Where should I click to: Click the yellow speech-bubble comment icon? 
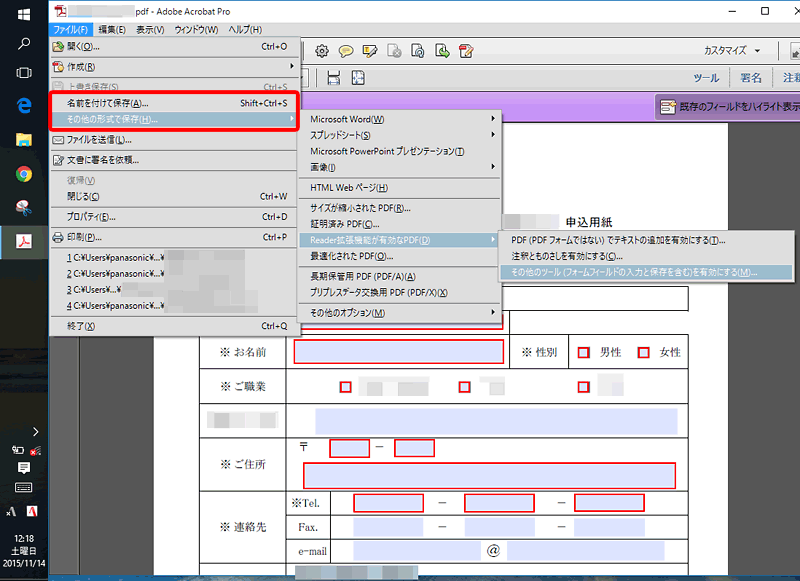click(x=346, y=50)
